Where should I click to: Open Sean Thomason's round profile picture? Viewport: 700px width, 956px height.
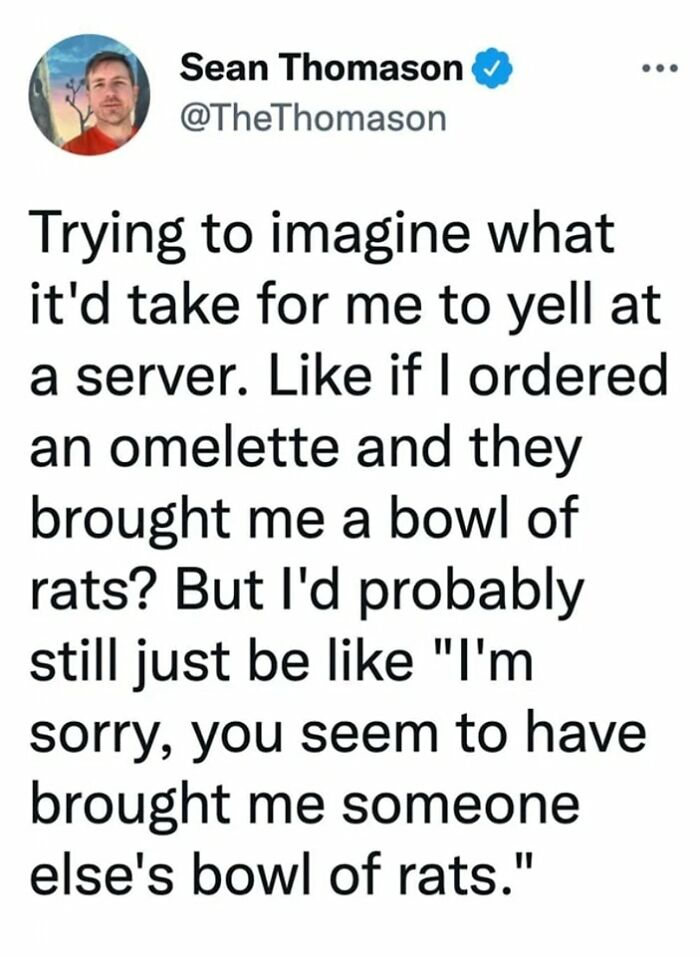tap(91, 95)
